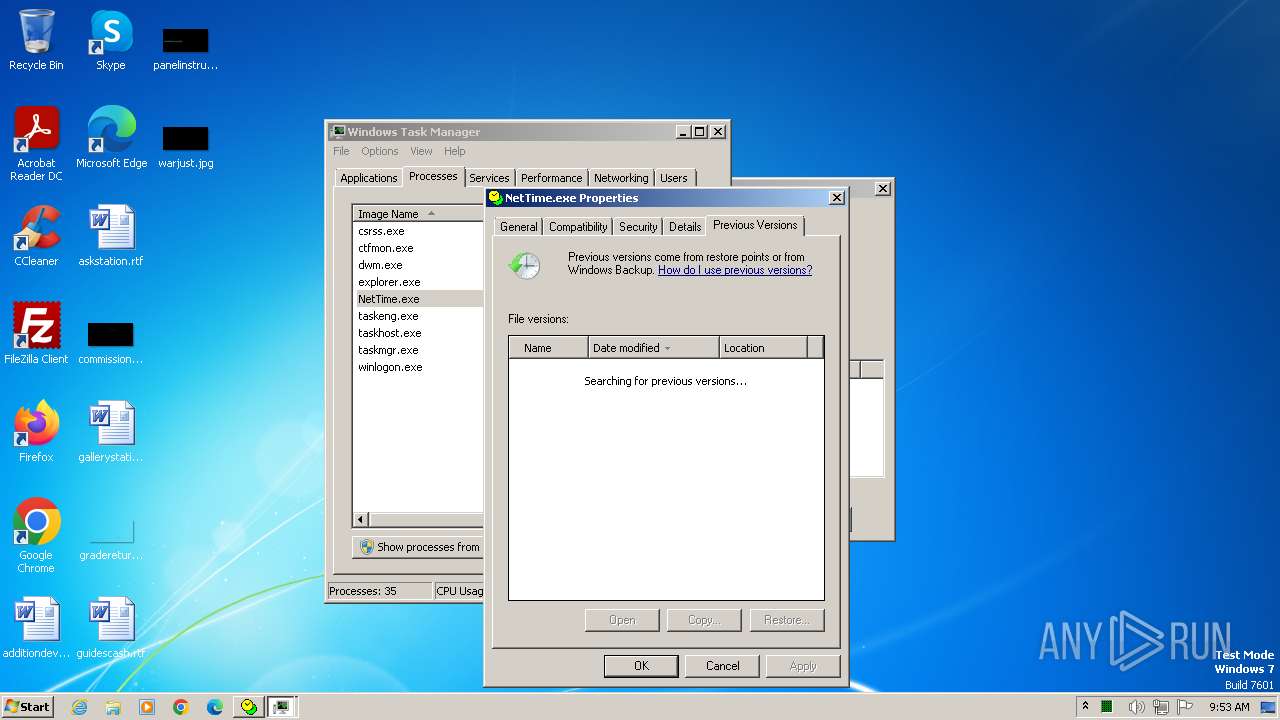Select the General tab in Properties
Screen dimensions: 1280x720
point(519,227)
